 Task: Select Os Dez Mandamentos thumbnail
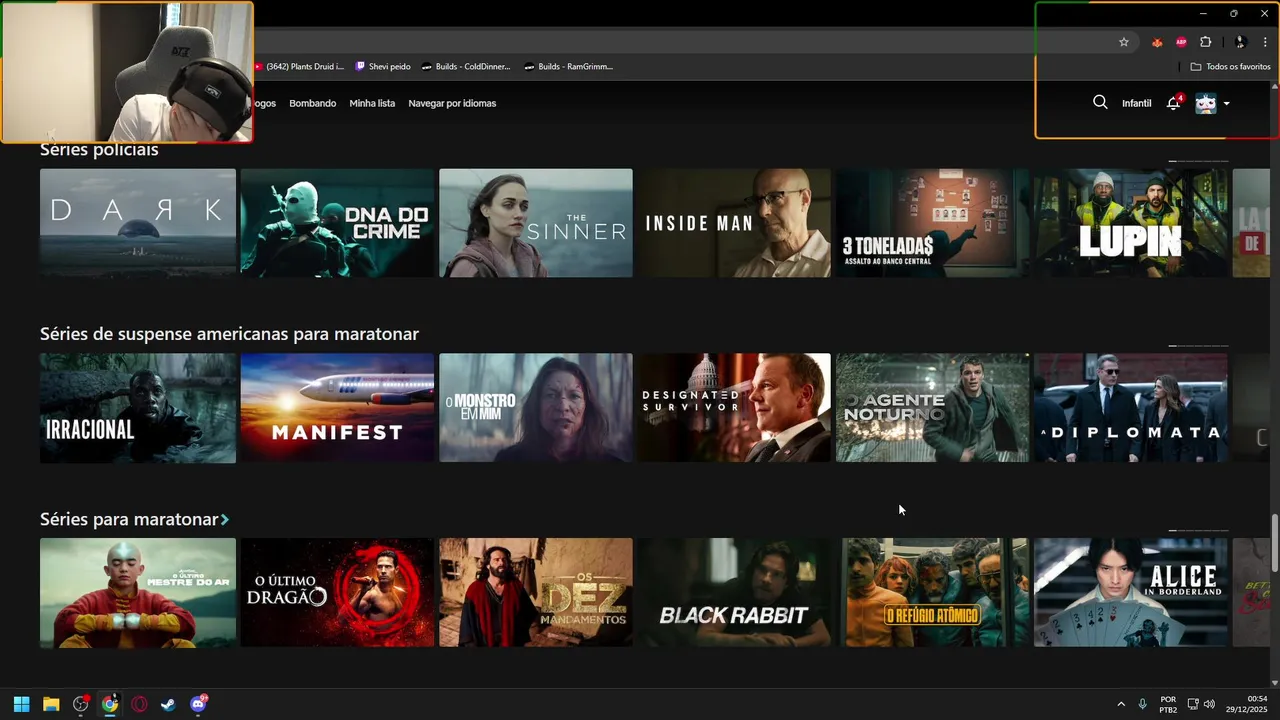536,593
